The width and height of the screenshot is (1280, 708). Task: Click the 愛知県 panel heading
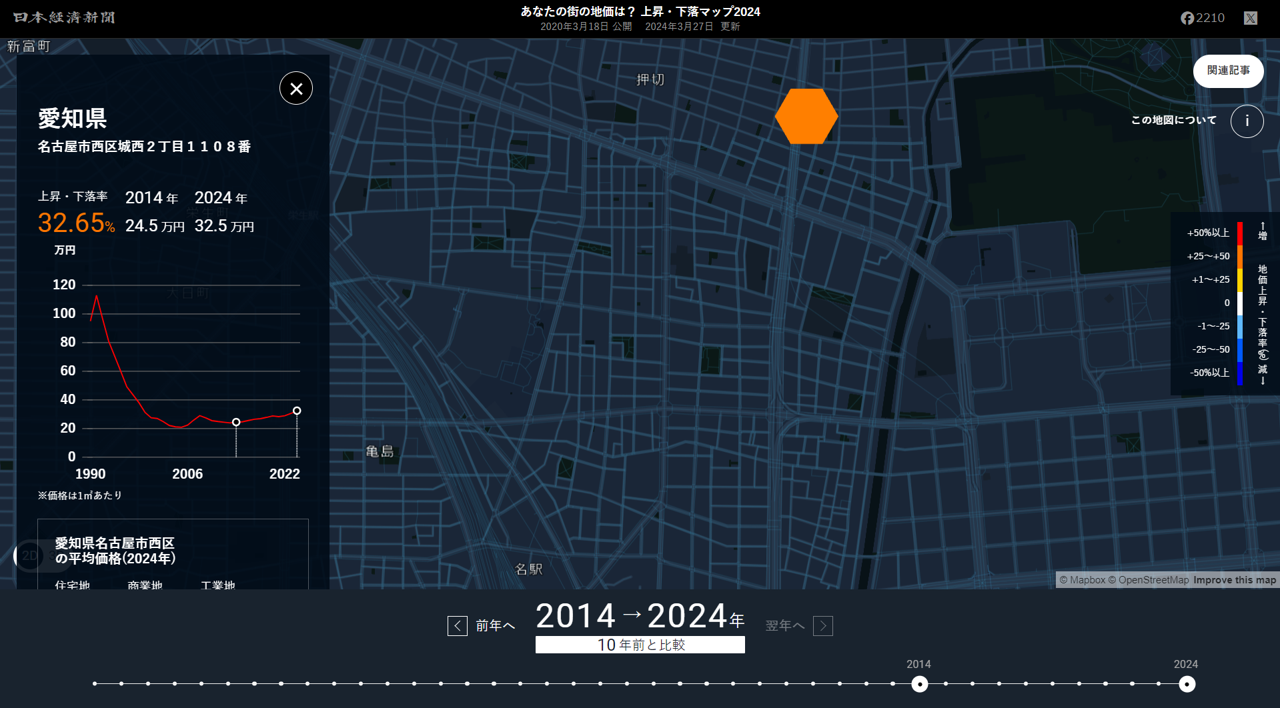(x=72, y=118)
